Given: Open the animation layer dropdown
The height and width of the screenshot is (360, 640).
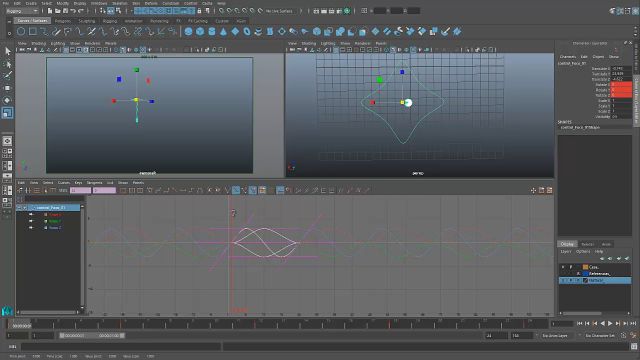Looking at the screenshot, I should (x=559, y=336).
